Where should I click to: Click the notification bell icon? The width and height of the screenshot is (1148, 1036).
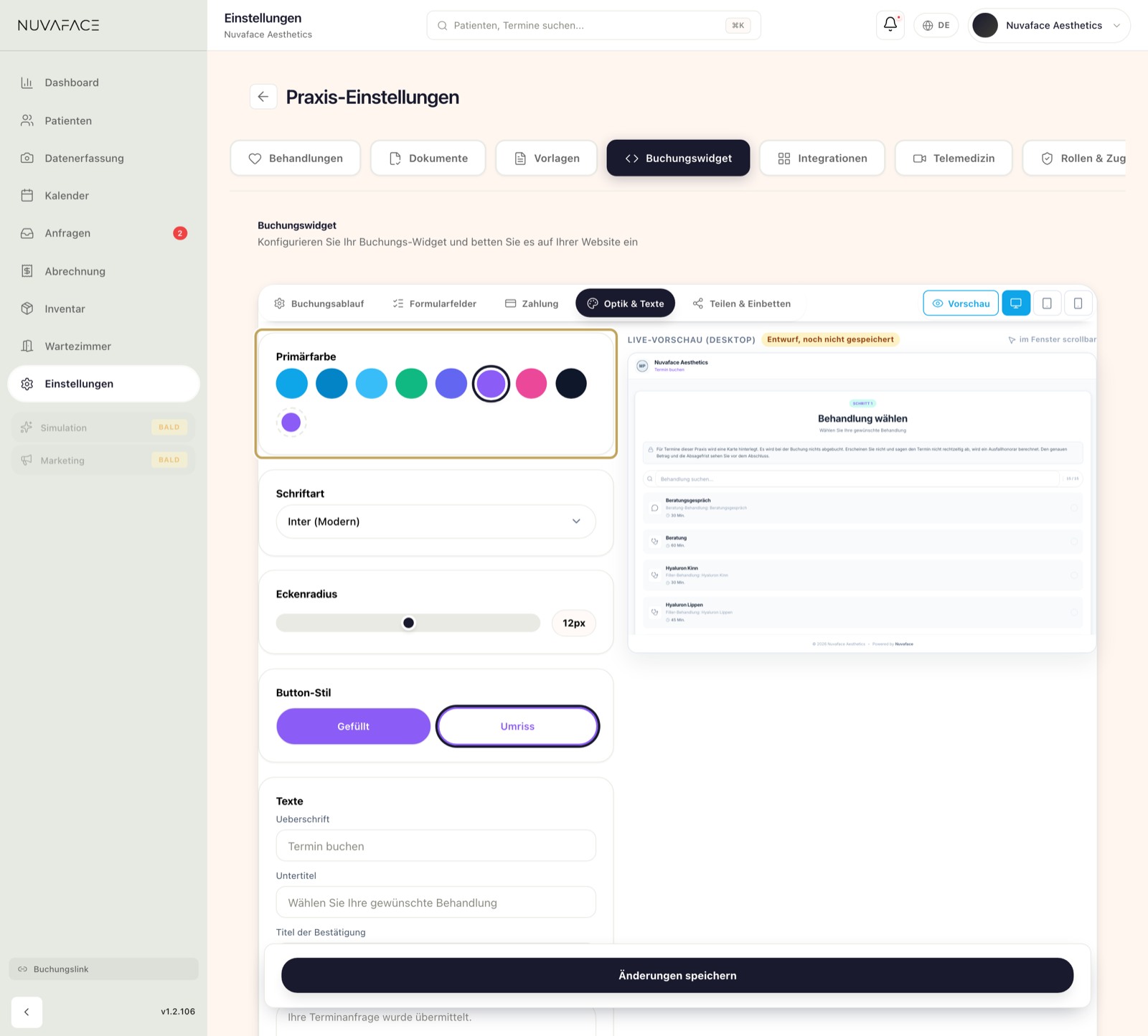pyautogui.click(x=890, y=25)
